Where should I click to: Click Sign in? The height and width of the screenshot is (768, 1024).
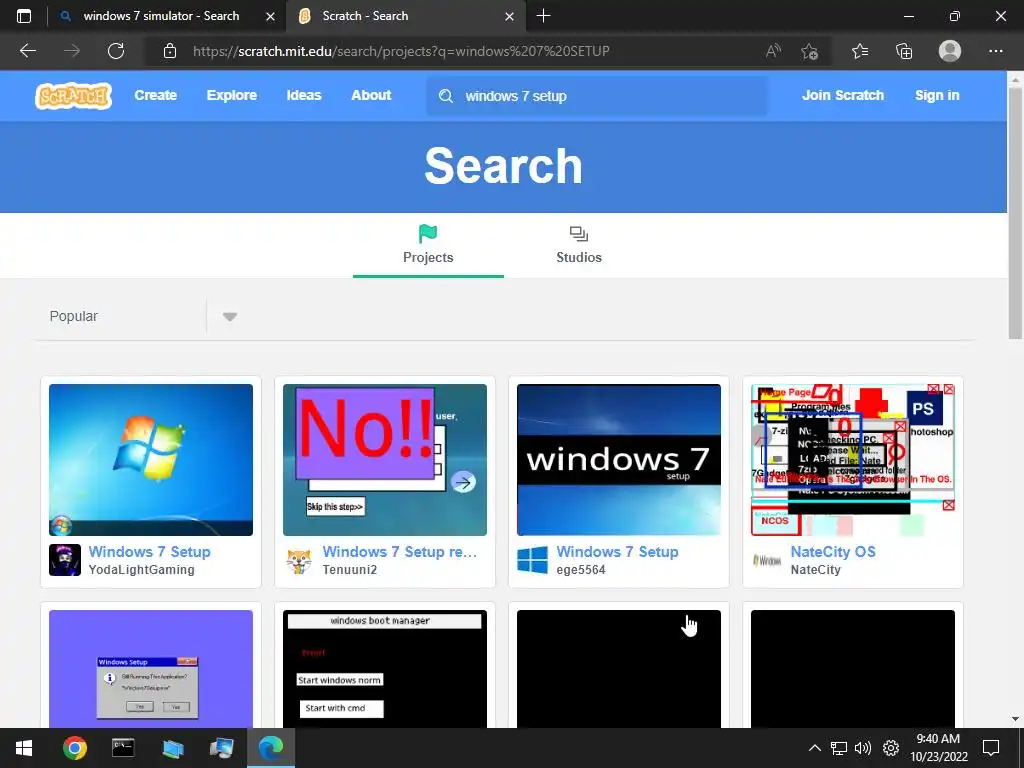point(937,95)
